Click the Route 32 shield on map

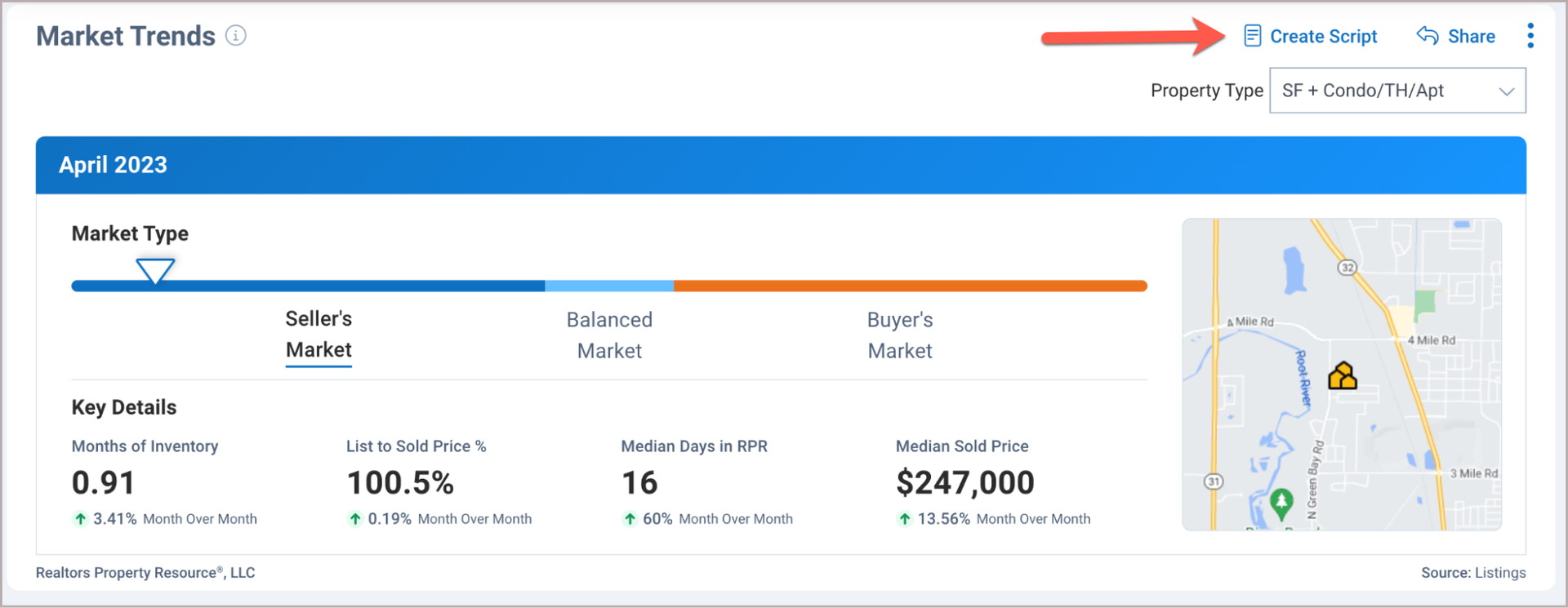[1347, 268]
